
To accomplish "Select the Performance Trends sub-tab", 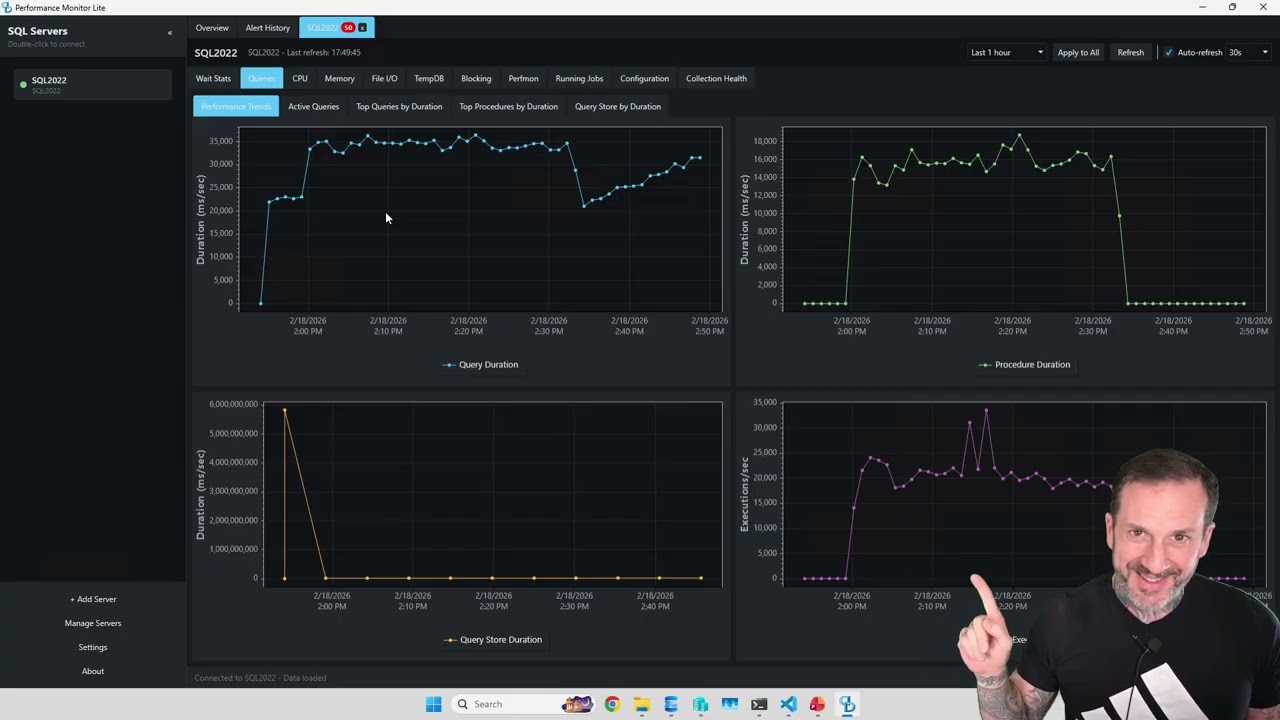I will (x=236, y=106).
